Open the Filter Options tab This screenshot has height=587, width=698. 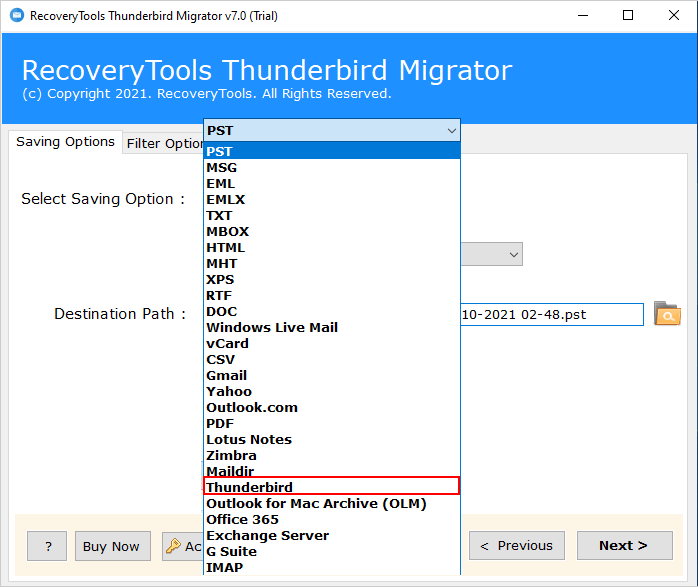coord(163,143)
